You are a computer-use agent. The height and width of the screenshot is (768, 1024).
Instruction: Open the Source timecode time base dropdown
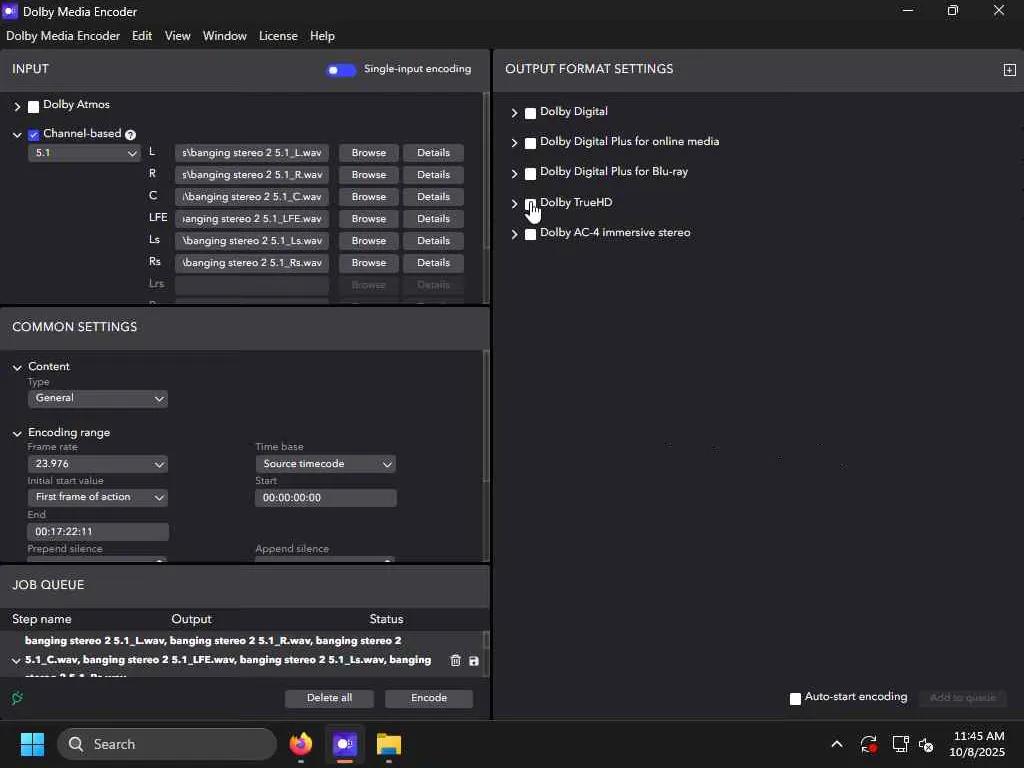click(325, 464)
